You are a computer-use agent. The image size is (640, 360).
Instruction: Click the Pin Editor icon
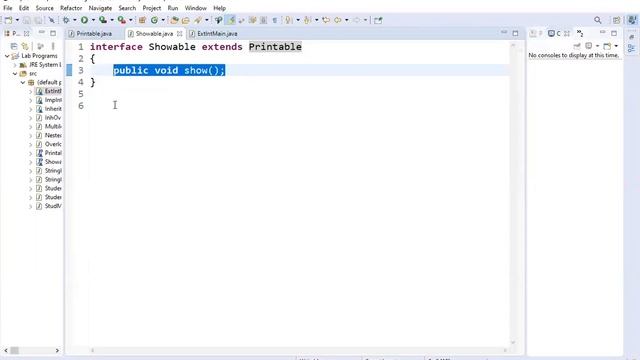[378, 20]
